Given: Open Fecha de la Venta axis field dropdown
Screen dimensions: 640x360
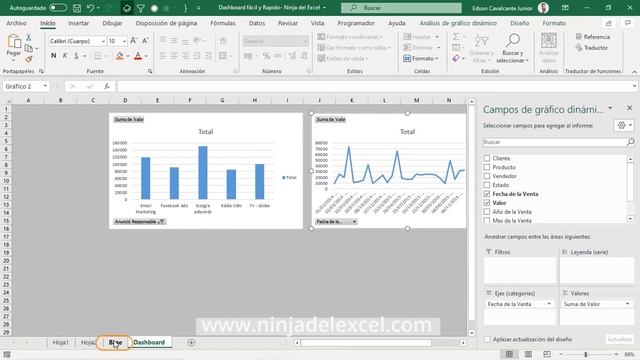Looking at the screenshot, I should tap(549, 304).
